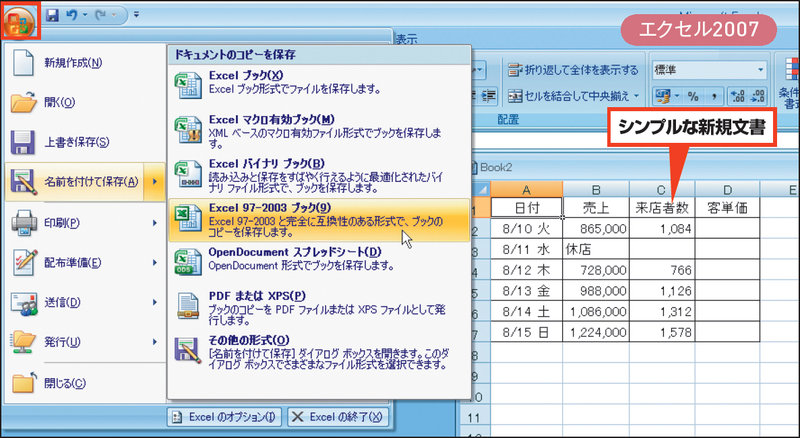Select cell containing 988,000
The height and width of the screenshot is (438, 800).
coord(596,291)
